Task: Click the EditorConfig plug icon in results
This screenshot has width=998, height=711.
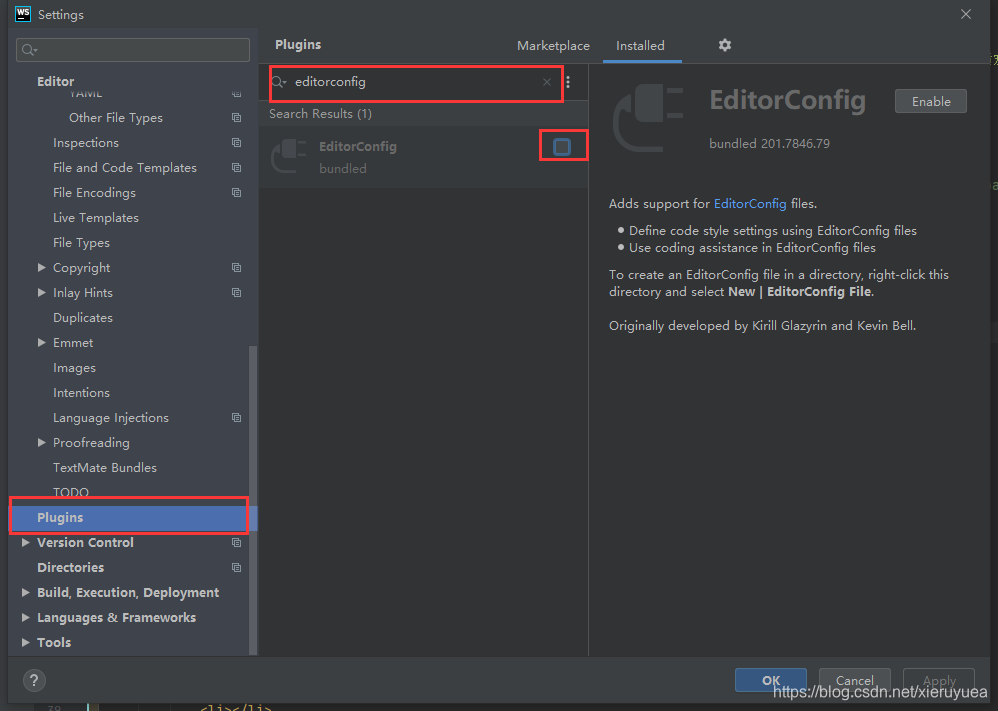Action: pyautogui.click(x=289, y=156)
